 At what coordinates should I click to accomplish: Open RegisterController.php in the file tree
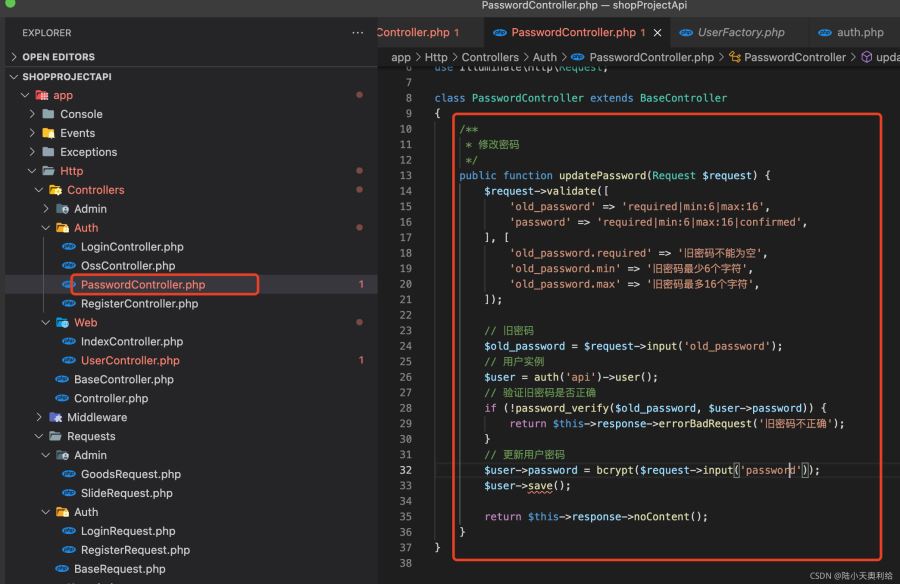click(139, 304)
